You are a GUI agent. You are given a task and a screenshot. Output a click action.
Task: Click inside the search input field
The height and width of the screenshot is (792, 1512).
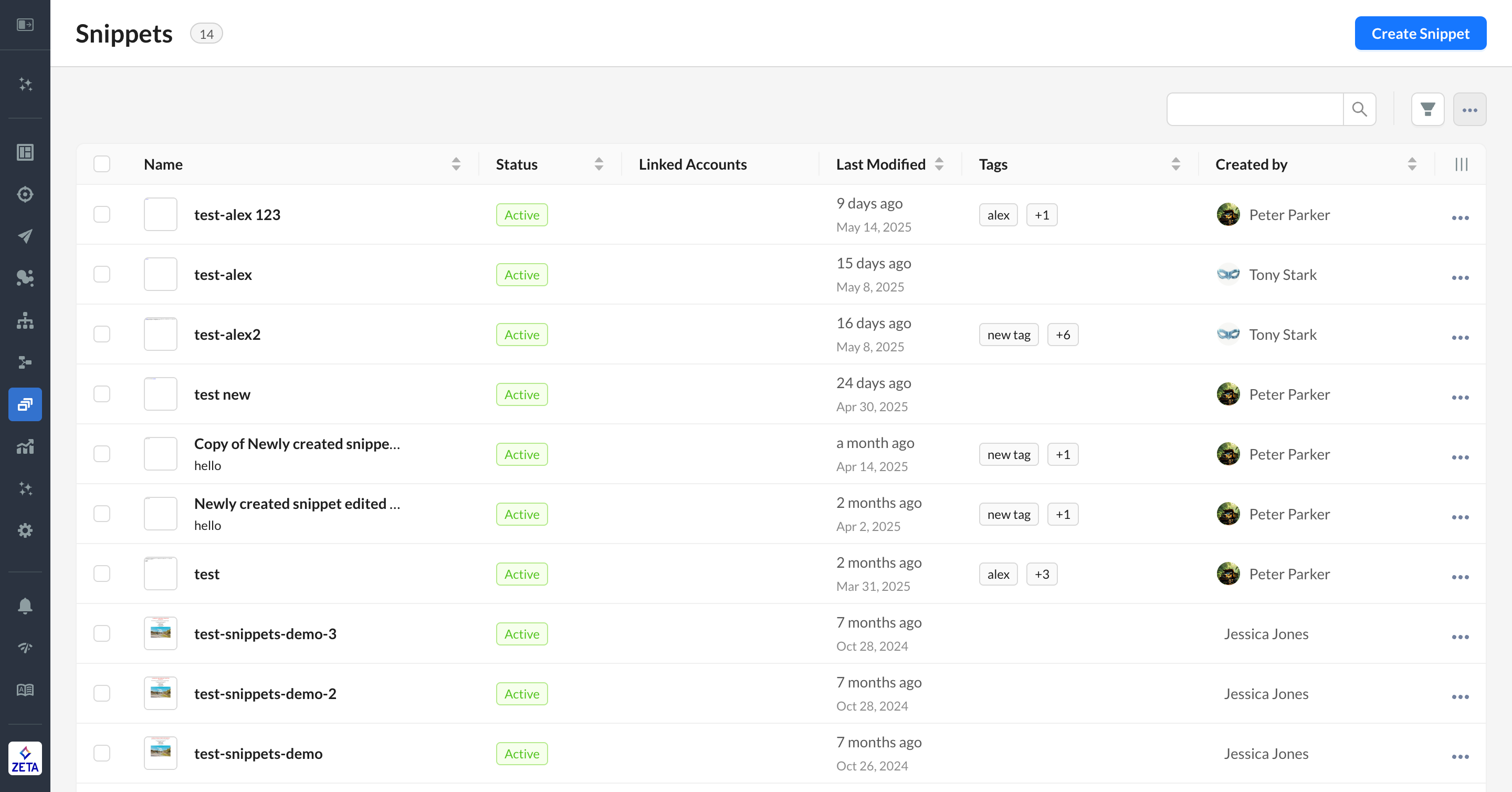(1254, 109)
